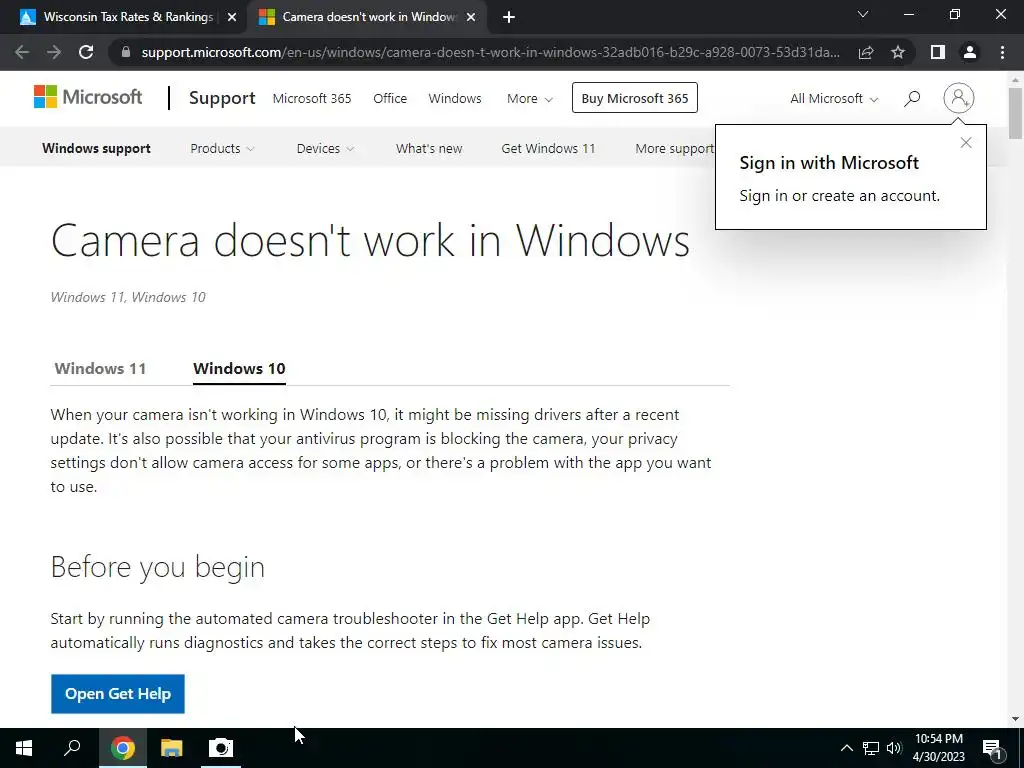Open taskbar search
Screen dimensions: 1024x768
tap(72, 748)
